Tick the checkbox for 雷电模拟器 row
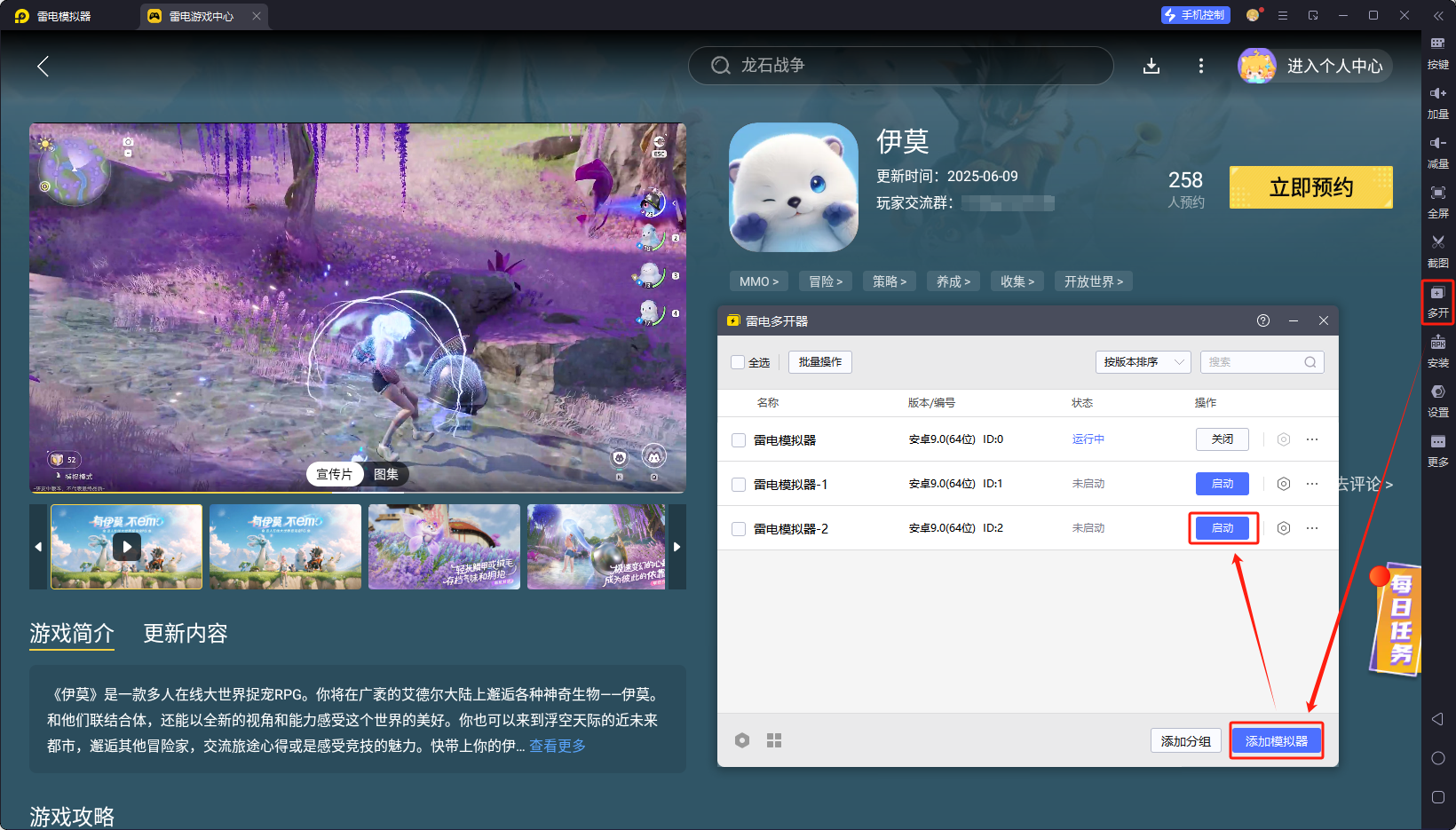Screen dimensions: 1456x830 pyautogui.click(x=739, y=440)
